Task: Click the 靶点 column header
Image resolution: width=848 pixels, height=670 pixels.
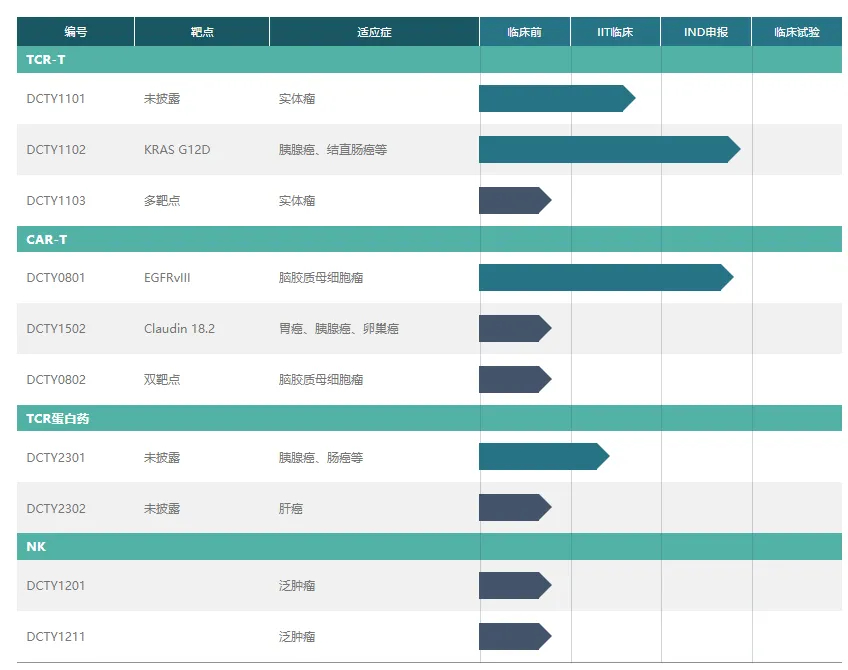Action: 201,31
